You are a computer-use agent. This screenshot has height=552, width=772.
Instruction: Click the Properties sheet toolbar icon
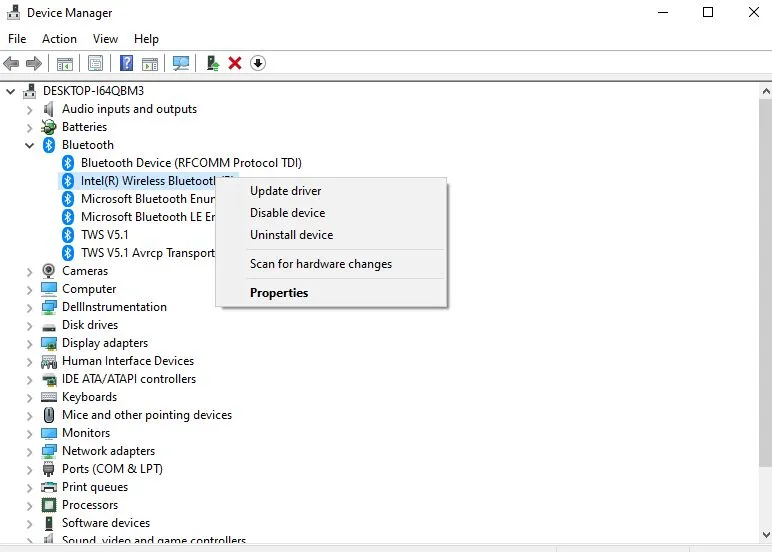96,63
